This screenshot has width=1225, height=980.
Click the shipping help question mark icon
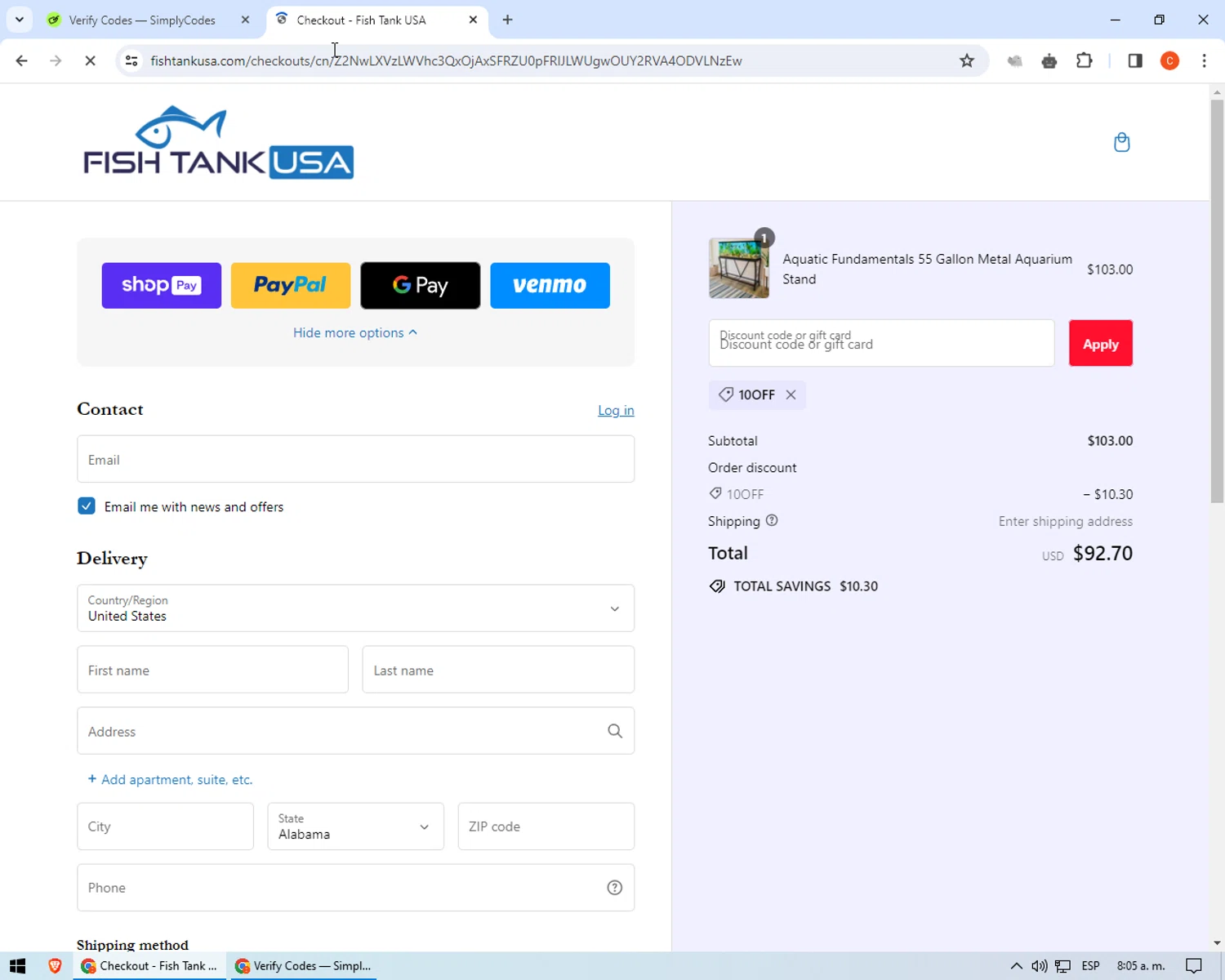tap(772, 521)
